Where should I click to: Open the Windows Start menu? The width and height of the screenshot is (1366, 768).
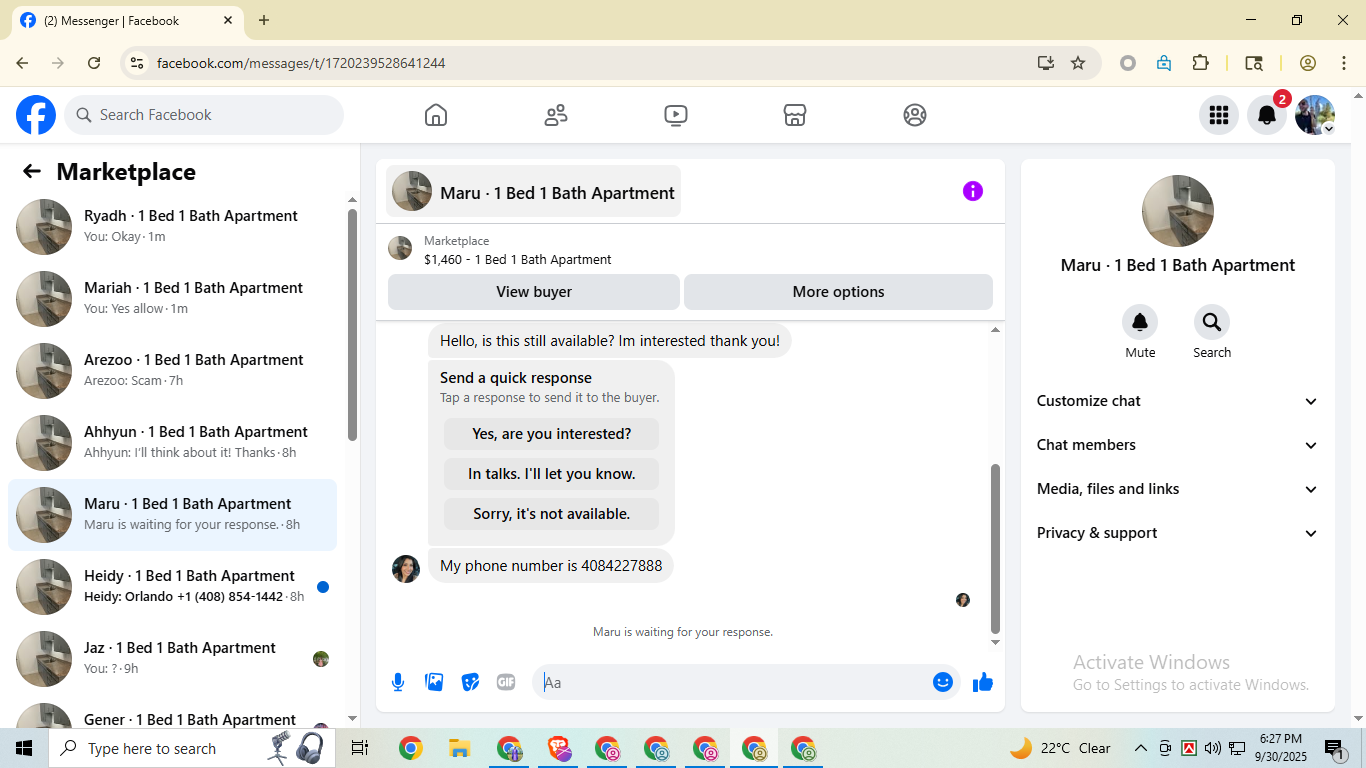point(24,748)
